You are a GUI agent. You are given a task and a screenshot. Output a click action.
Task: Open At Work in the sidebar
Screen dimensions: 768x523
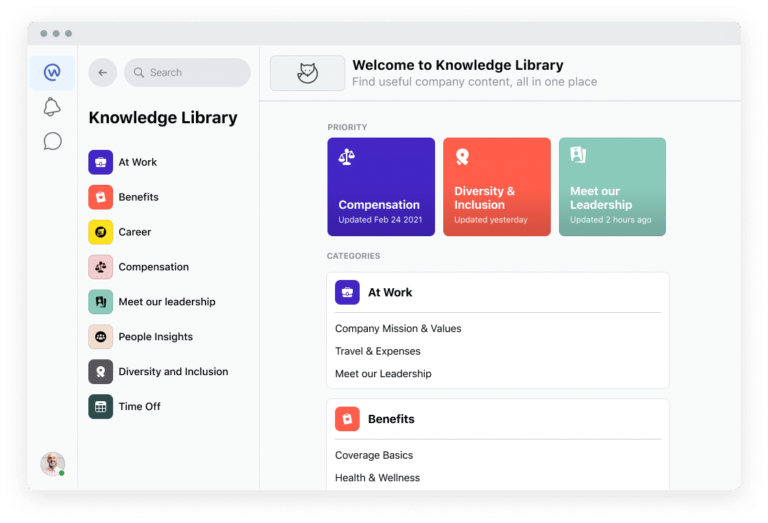[137, 162]
